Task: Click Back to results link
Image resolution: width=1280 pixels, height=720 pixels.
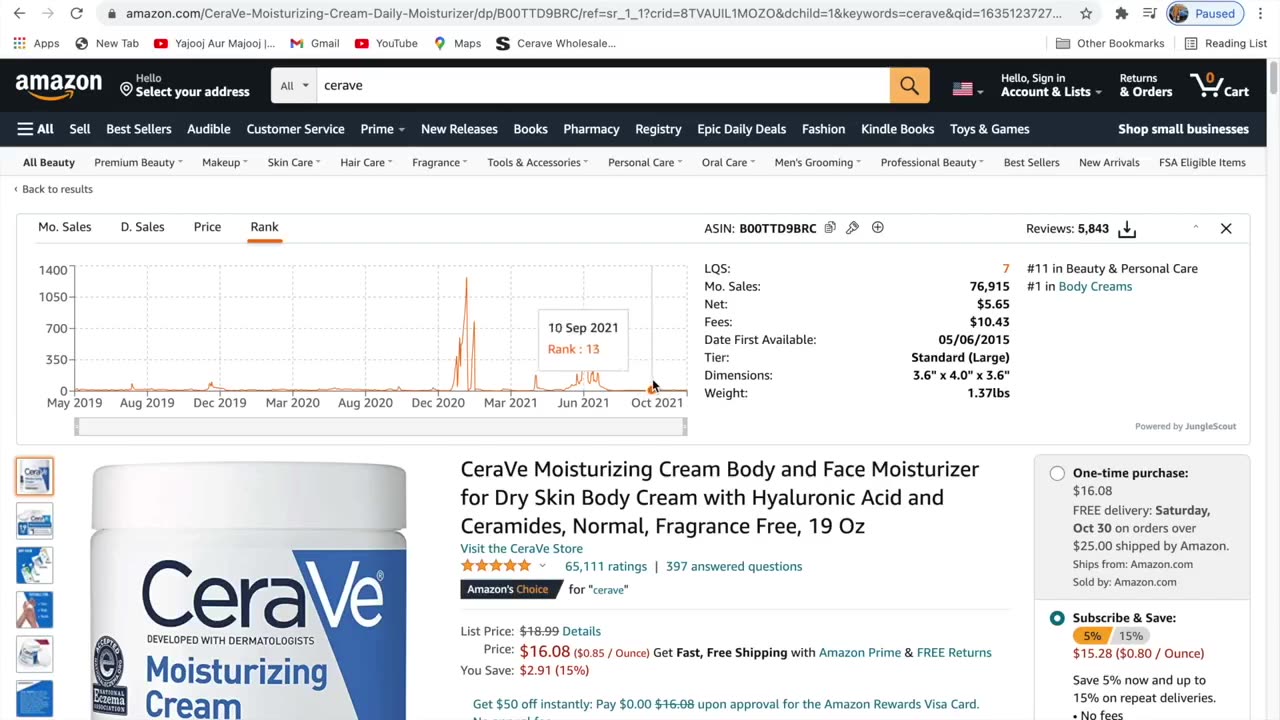Action: [54, 189]
